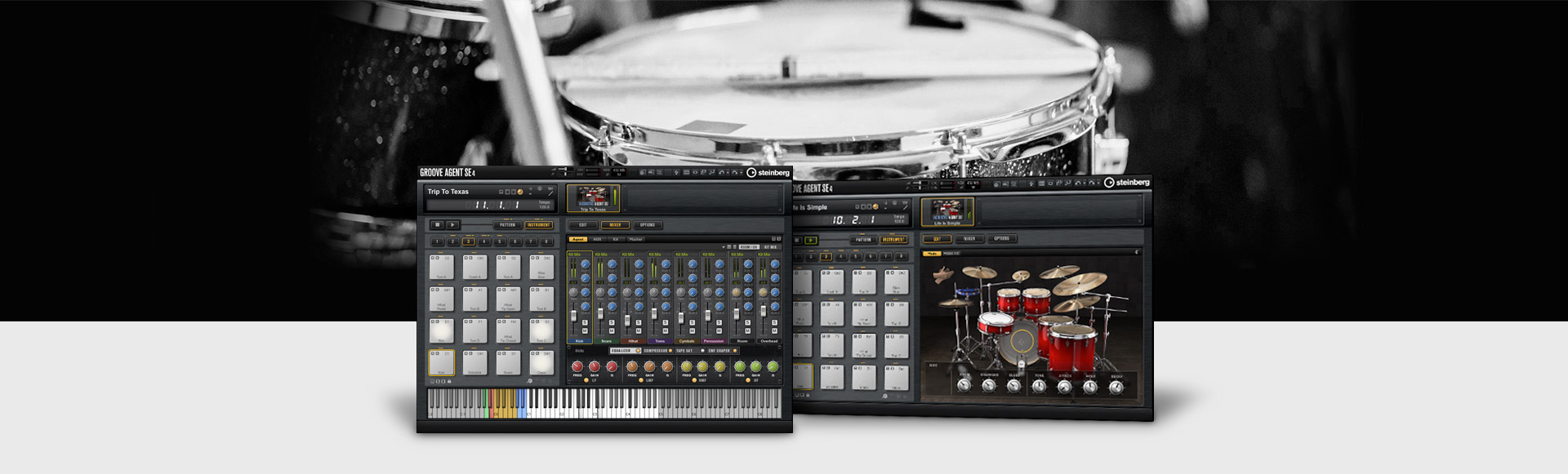Click the hi-hat in the kit picture
The height and width of the screenshot is (474, 1568).
(955, 303)
